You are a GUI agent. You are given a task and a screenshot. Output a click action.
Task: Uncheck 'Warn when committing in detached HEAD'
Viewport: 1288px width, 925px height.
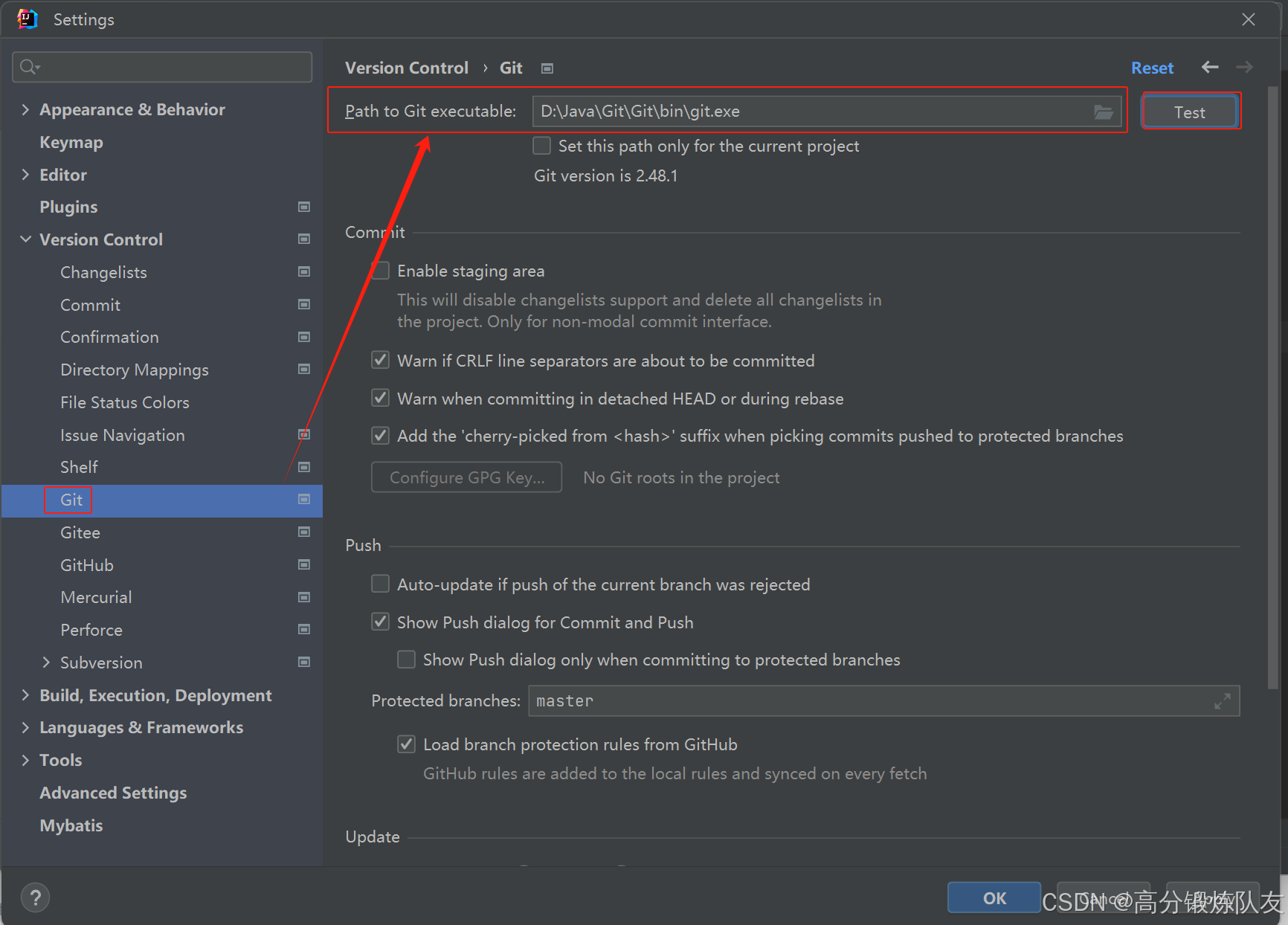[x=381, y=399]
